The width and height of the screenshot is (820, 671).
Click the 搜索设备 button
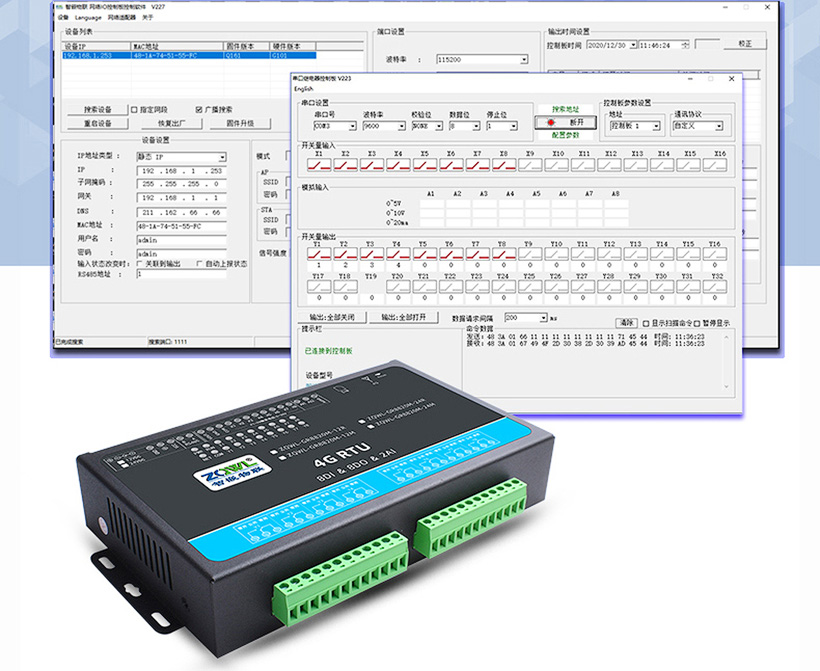point(97,109)
